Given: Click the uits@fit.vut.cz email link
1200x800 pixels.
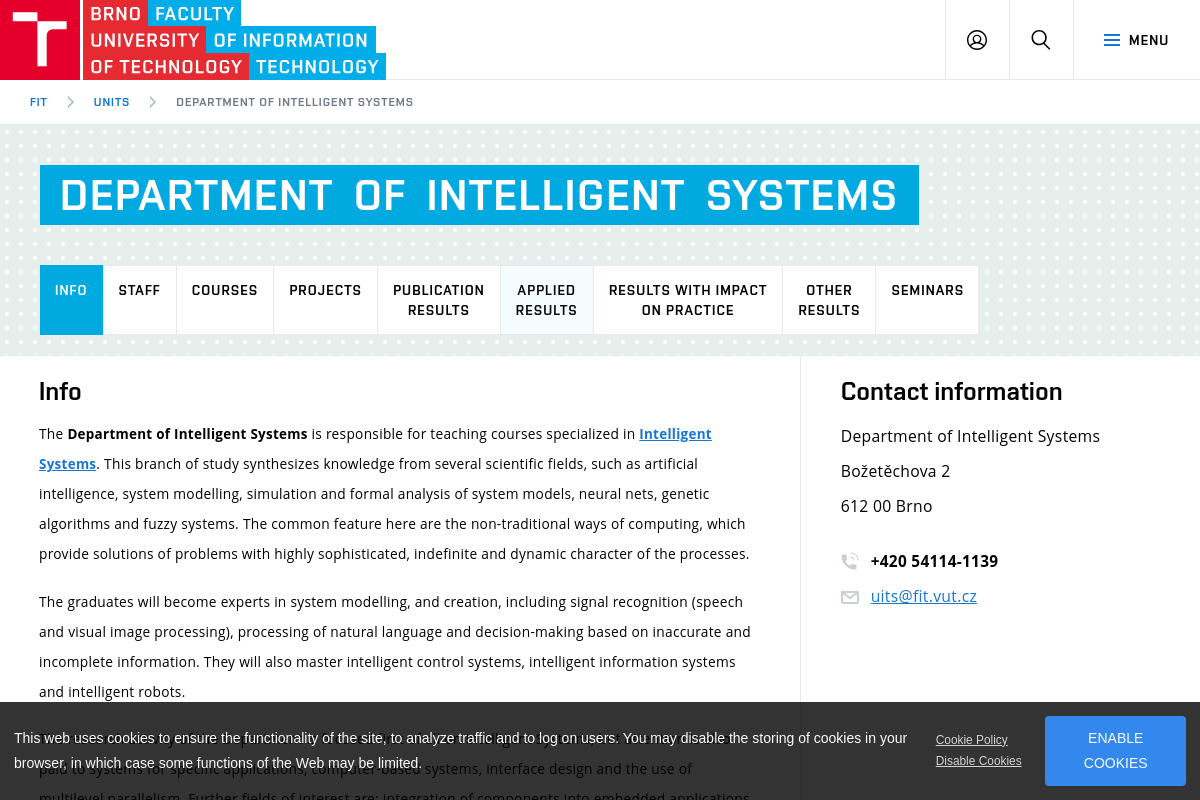Looking at the screenshot, I should (x=923, y=596).
